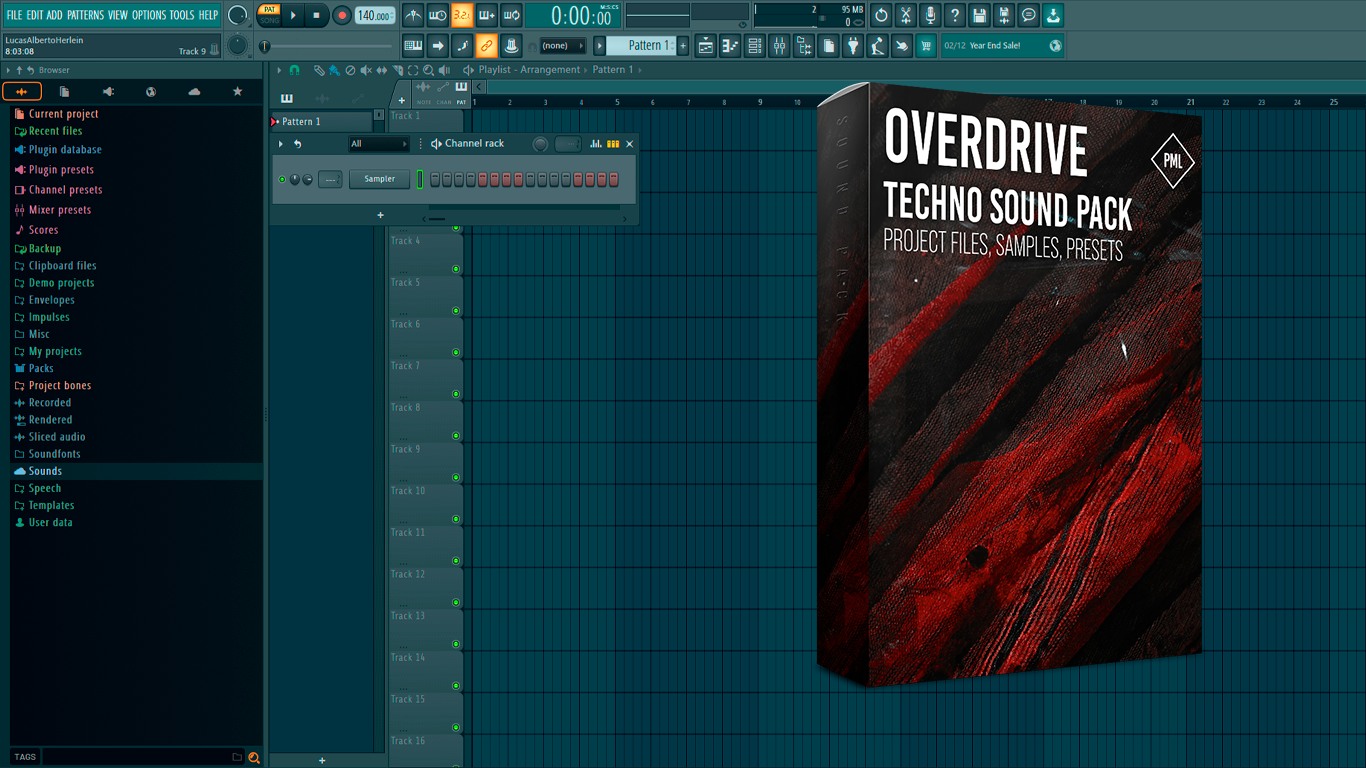Viewport: 1366px width, 768px height.
Task: Expand the Plugin database folder
Action: coord(65,150)
